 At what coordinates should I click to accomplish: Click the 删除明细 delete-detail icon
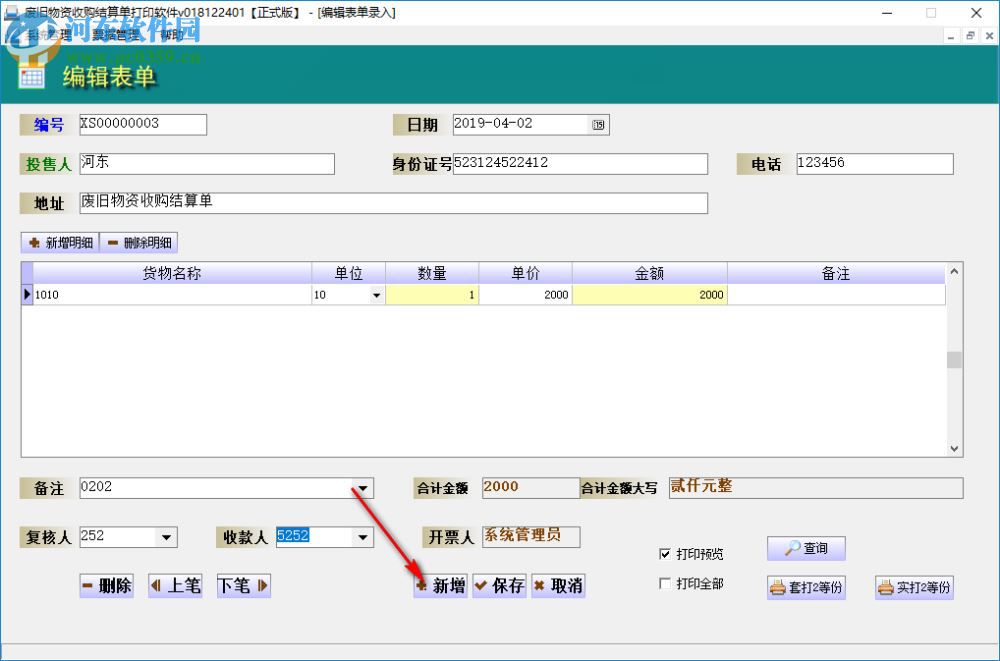point(112,242)
